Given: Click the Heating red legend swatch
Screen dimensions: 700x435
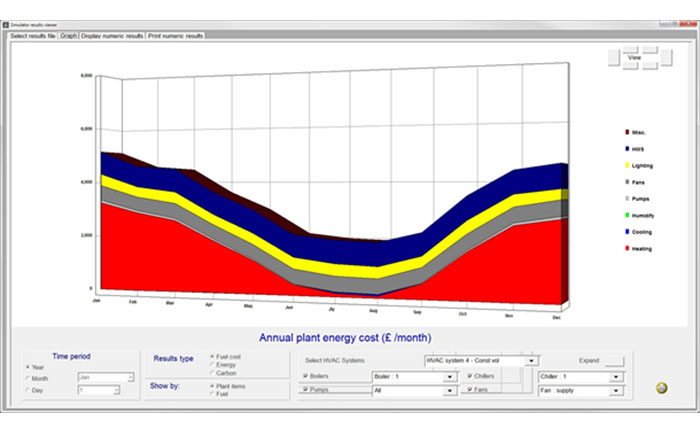Looking at the screenshot, I should coord(627,248).
